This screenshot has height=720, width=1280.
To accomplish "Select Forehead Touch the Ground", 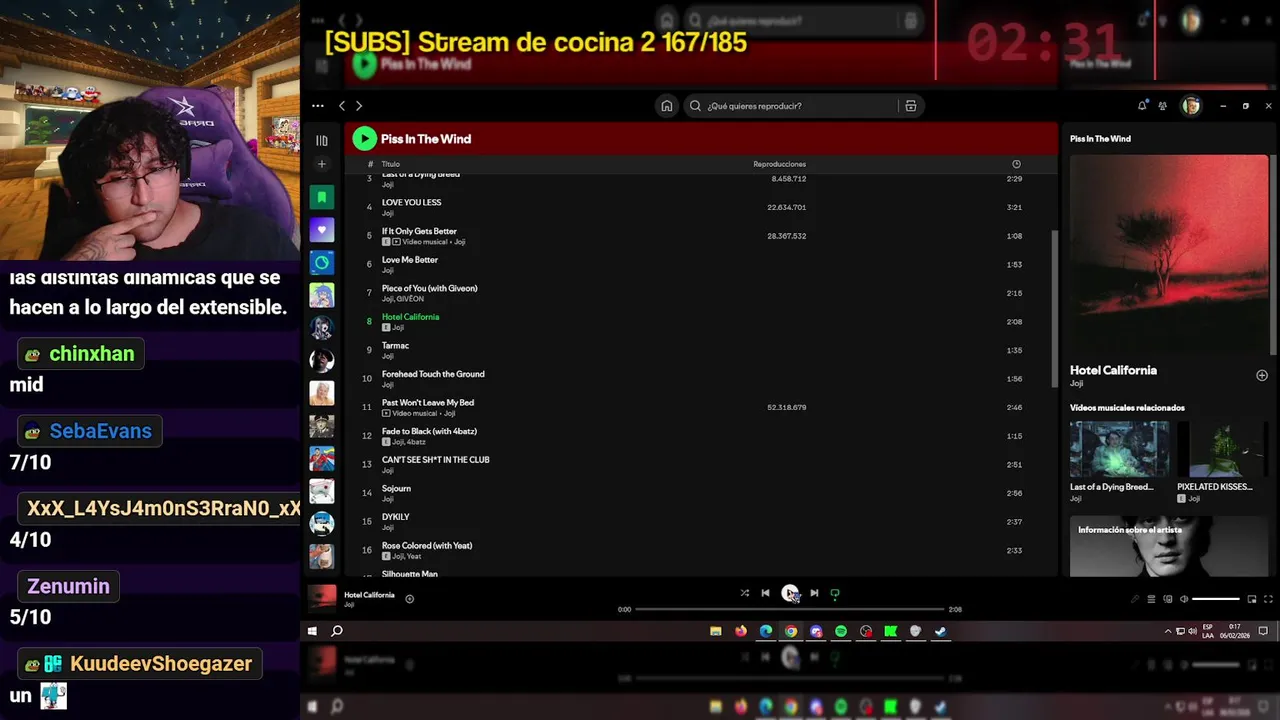I will (x=700, y=379).
